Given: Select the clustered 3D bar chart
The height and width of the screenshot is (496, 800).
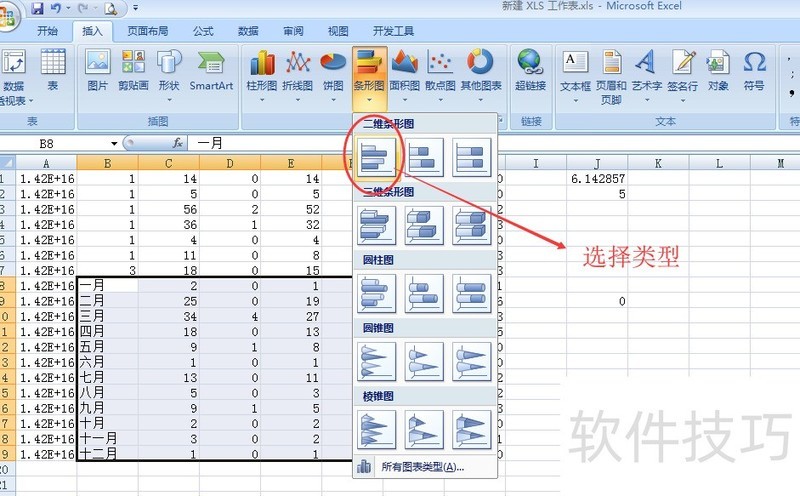Looking at the screenshot, I should pos(376,225).
